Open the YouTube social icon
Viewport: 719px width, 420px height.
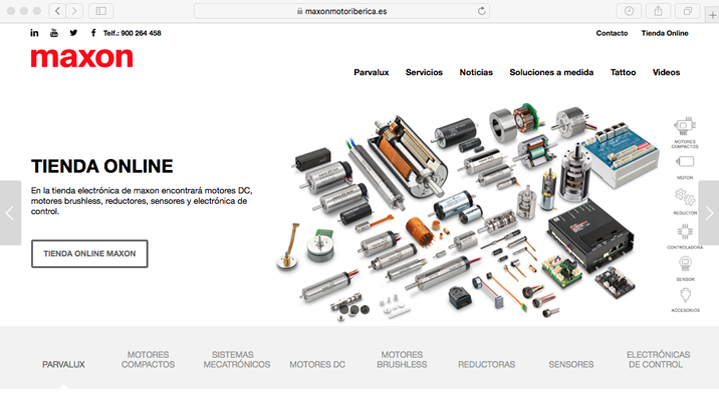54,33
